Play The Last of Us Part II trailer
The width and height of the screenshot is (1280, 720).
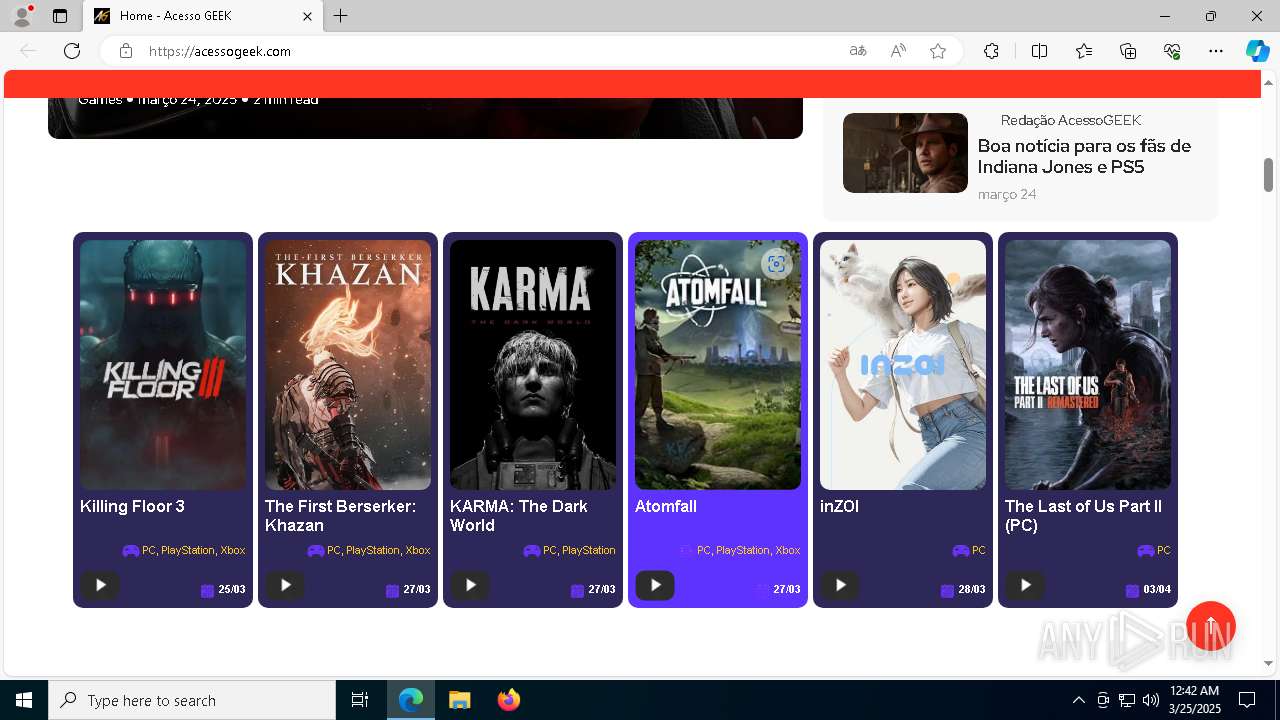tap(1025, 585)
